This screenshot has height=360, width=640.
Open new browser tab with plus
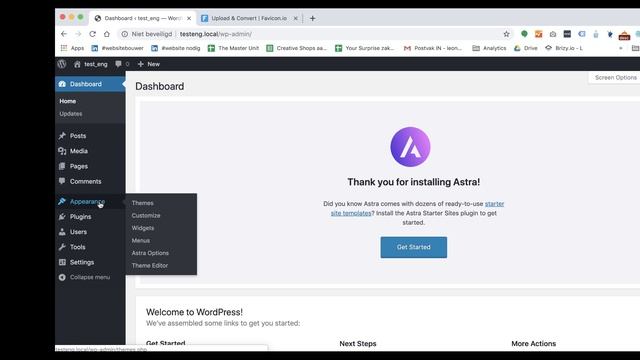pyautogui.click(x=313, y=18)
